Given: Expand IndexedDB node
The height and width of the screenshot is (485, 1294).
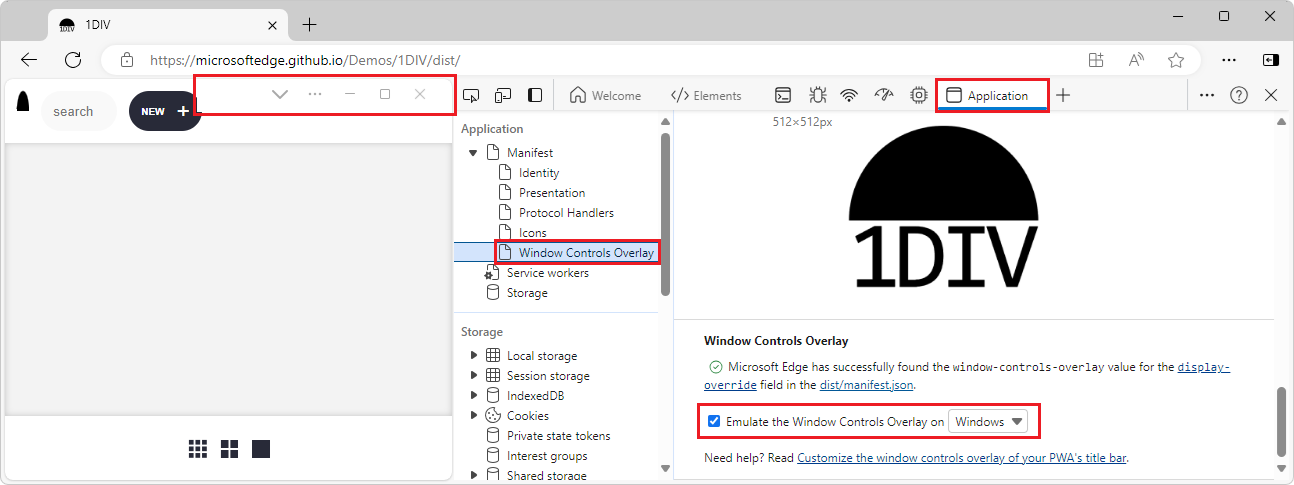Looking at the screenshot, I should pos(474,396).
